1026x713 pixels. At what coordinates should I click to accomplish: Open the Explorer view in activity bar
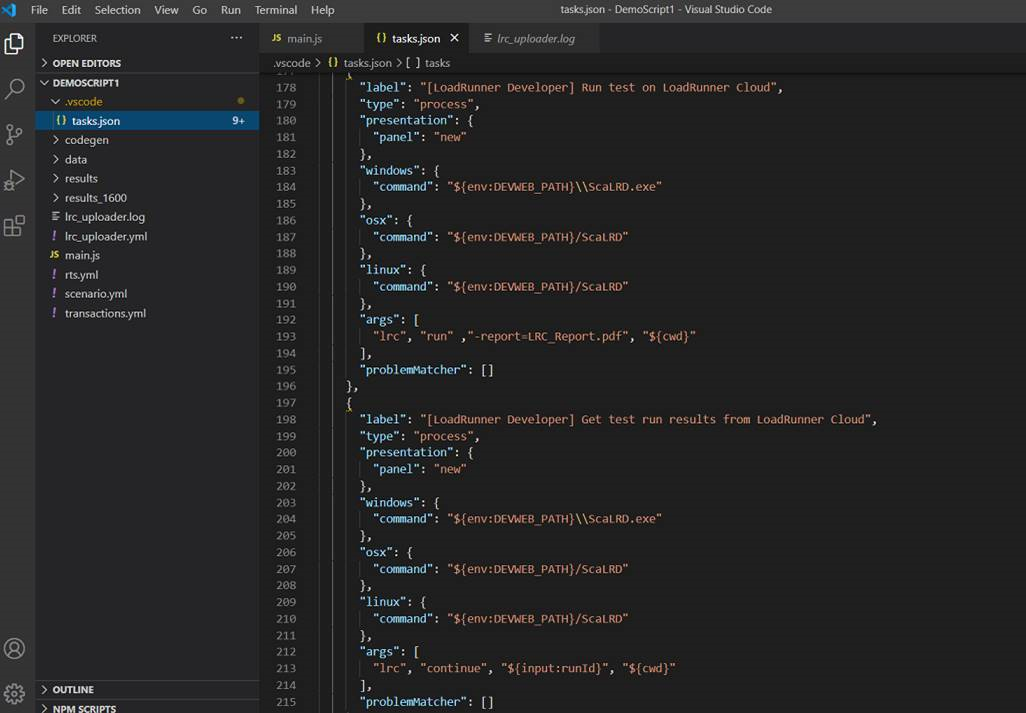coord(15,44)
